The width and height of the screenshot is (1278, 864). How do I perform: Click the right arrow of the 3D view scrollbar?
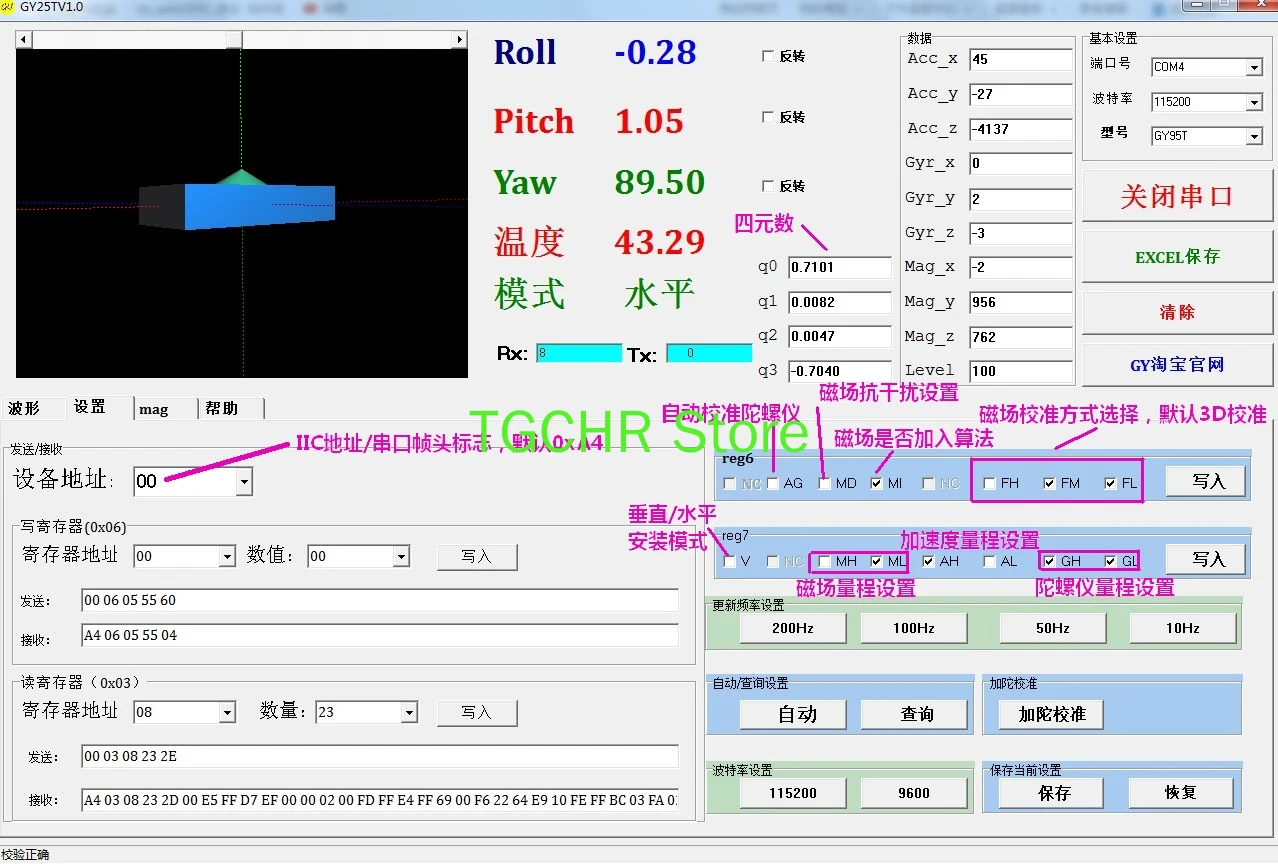click(459, 40)
